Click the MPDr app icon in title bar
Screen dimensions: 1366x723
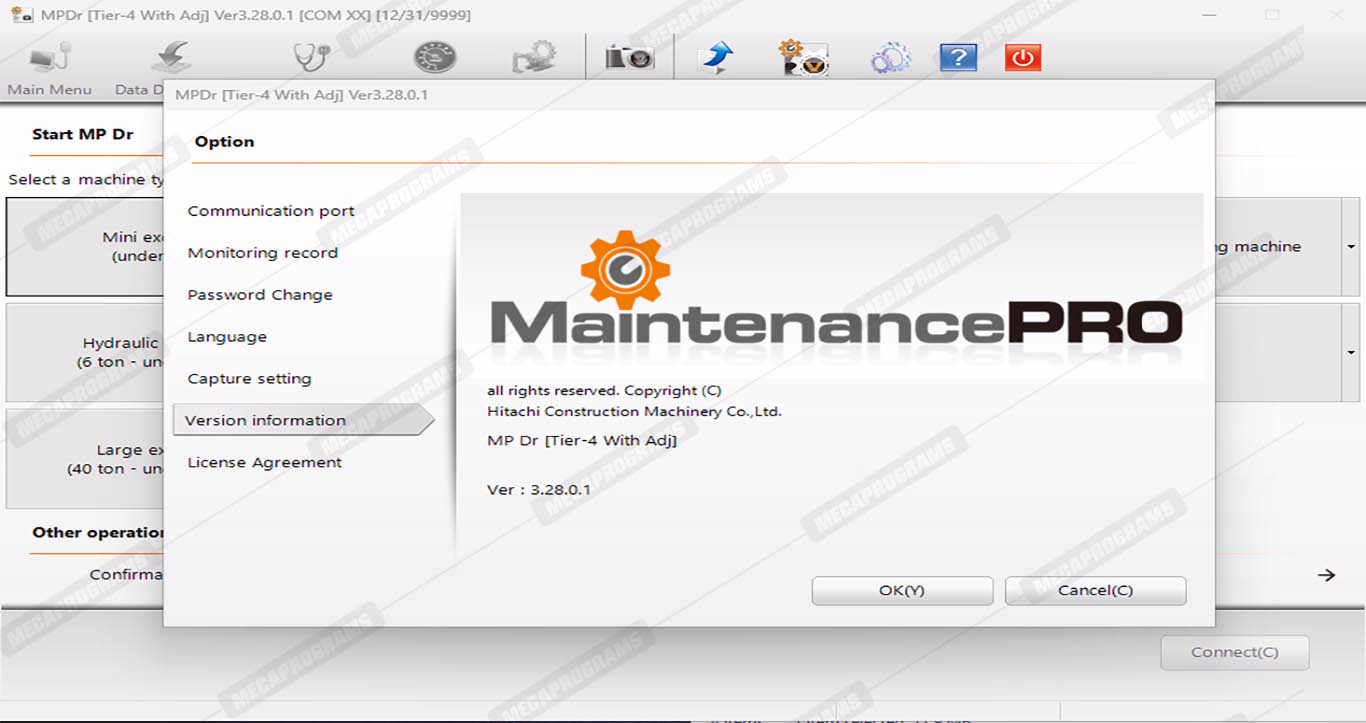[x=21, y=14]
